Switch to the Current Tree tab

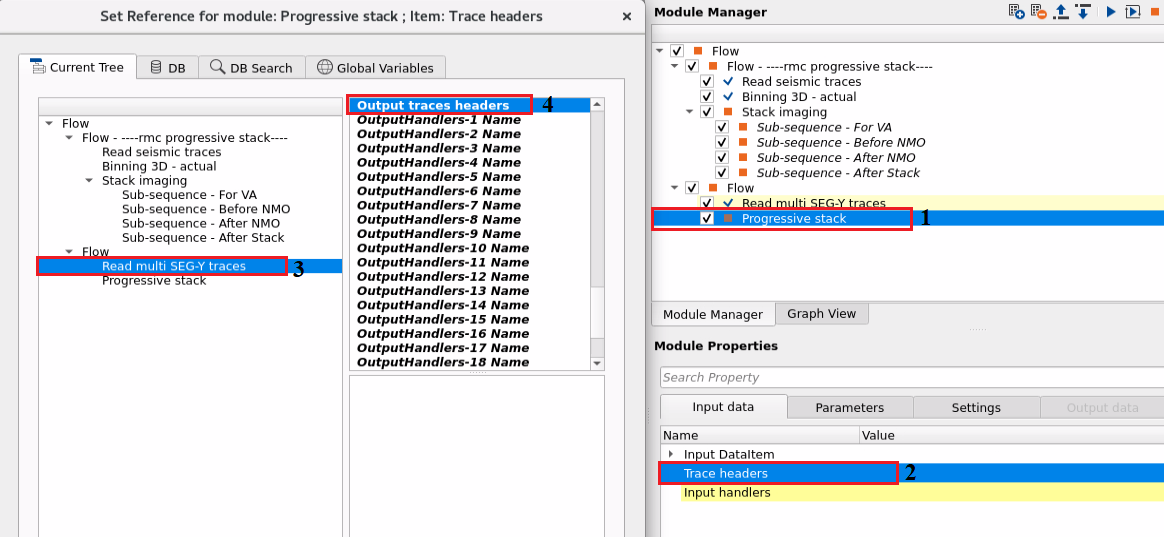pos(79,67)
